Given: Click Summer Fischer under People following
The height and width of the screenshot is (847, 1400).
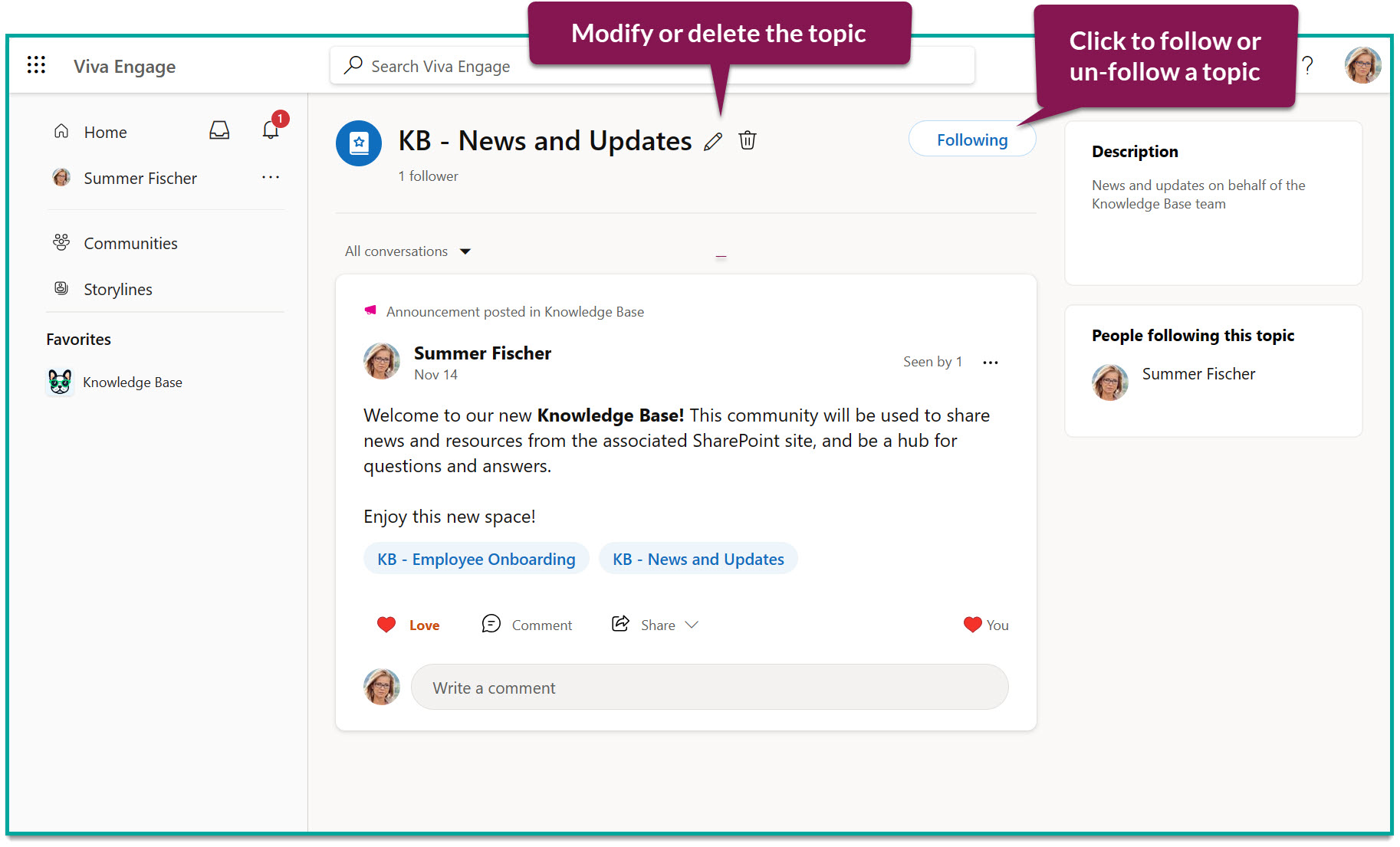Looking at the screenshot, I should [1198, 374].
